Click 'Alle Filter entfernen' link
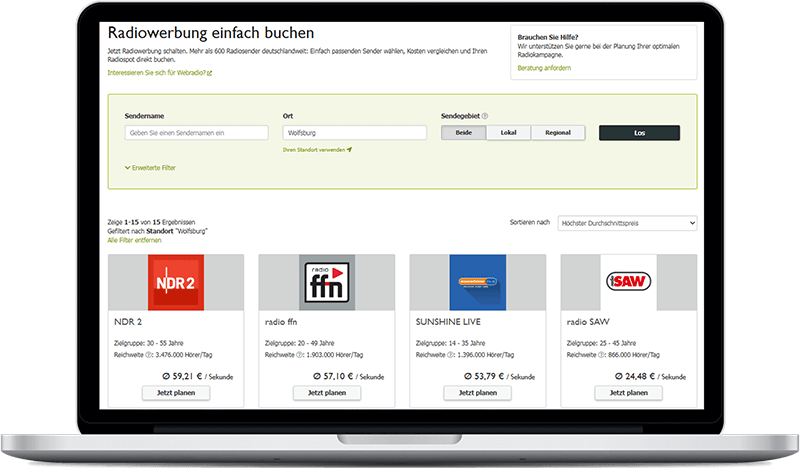Image resolution: width=800 pixels, height=468 pixels. [134, 241]
